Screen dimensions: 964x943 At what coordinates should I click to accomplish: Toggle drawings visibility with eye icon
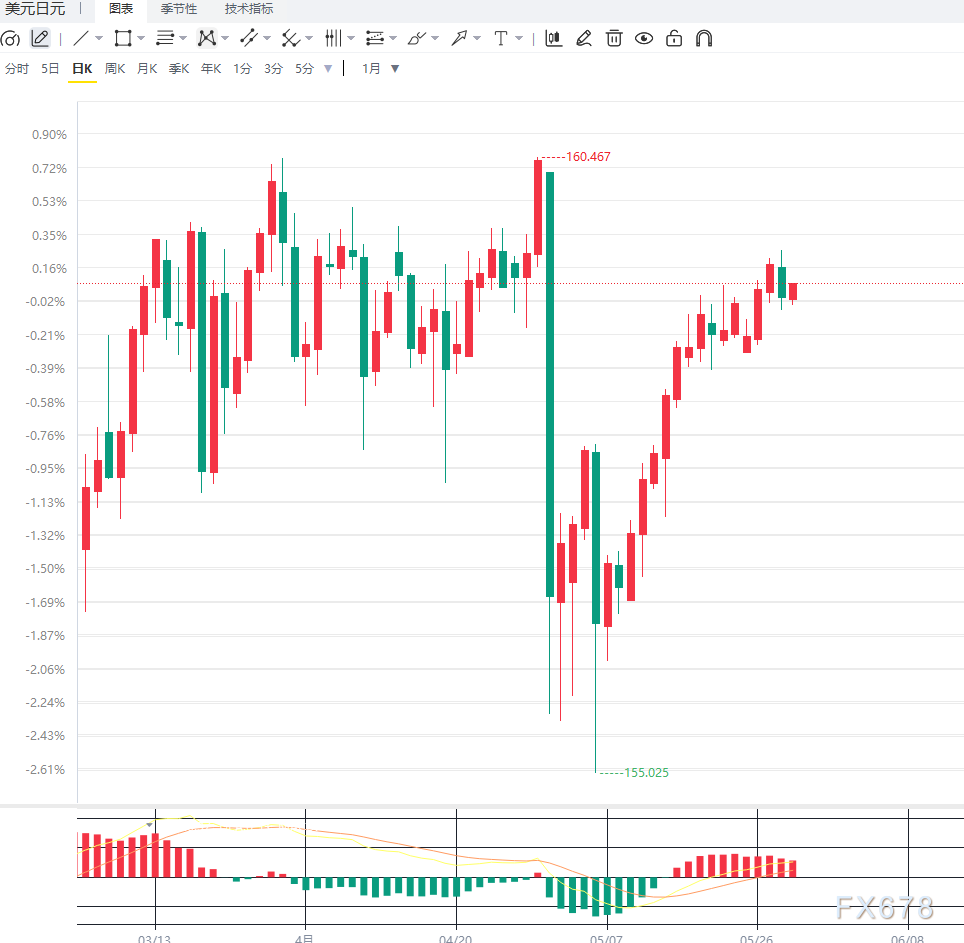(644, 39)
